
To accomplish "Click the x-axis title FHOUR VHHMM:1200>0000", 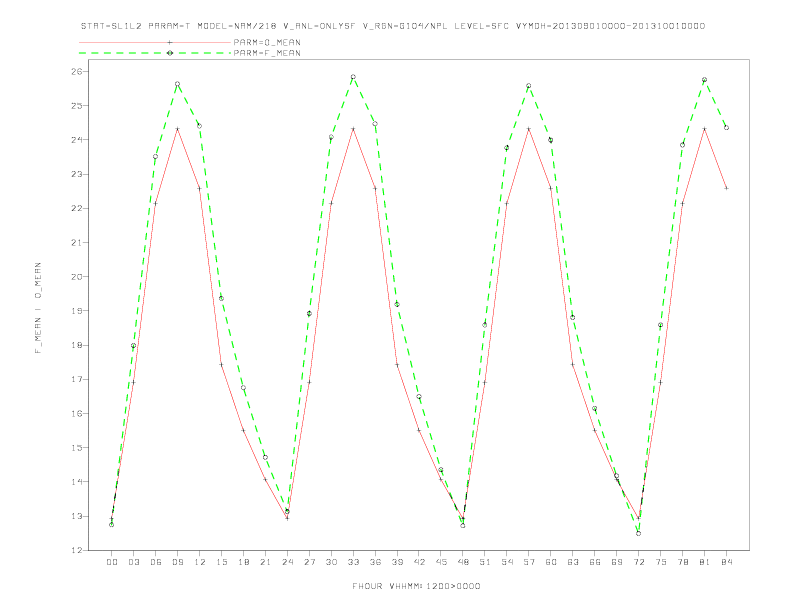I will pyautogui.click(x=416, y=586).
